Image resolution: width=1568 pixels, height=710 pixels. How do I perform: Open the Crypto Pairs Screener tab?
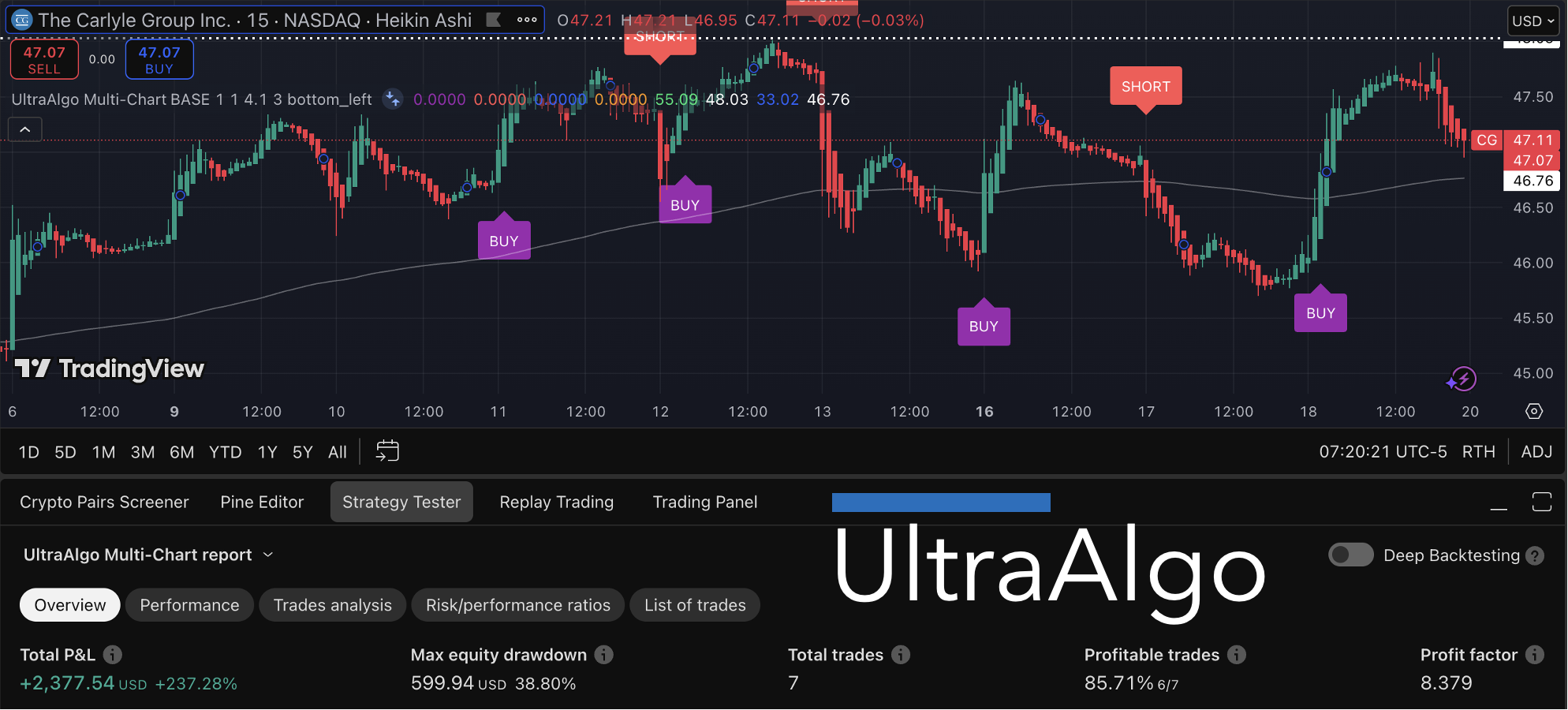click(104, 502)
